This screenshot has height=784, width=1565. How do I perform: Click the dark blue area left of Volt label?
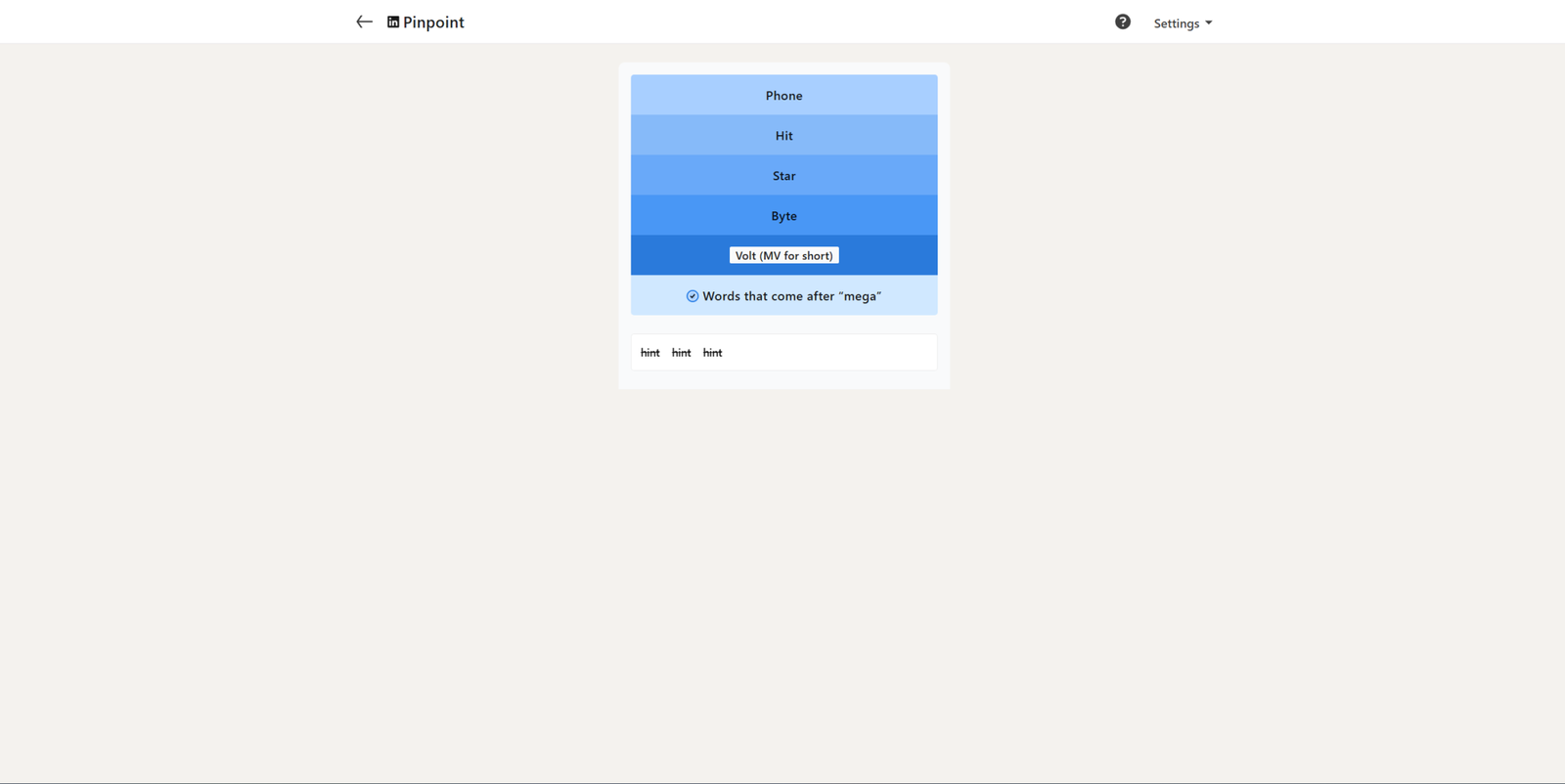click(x=680, y=255)
